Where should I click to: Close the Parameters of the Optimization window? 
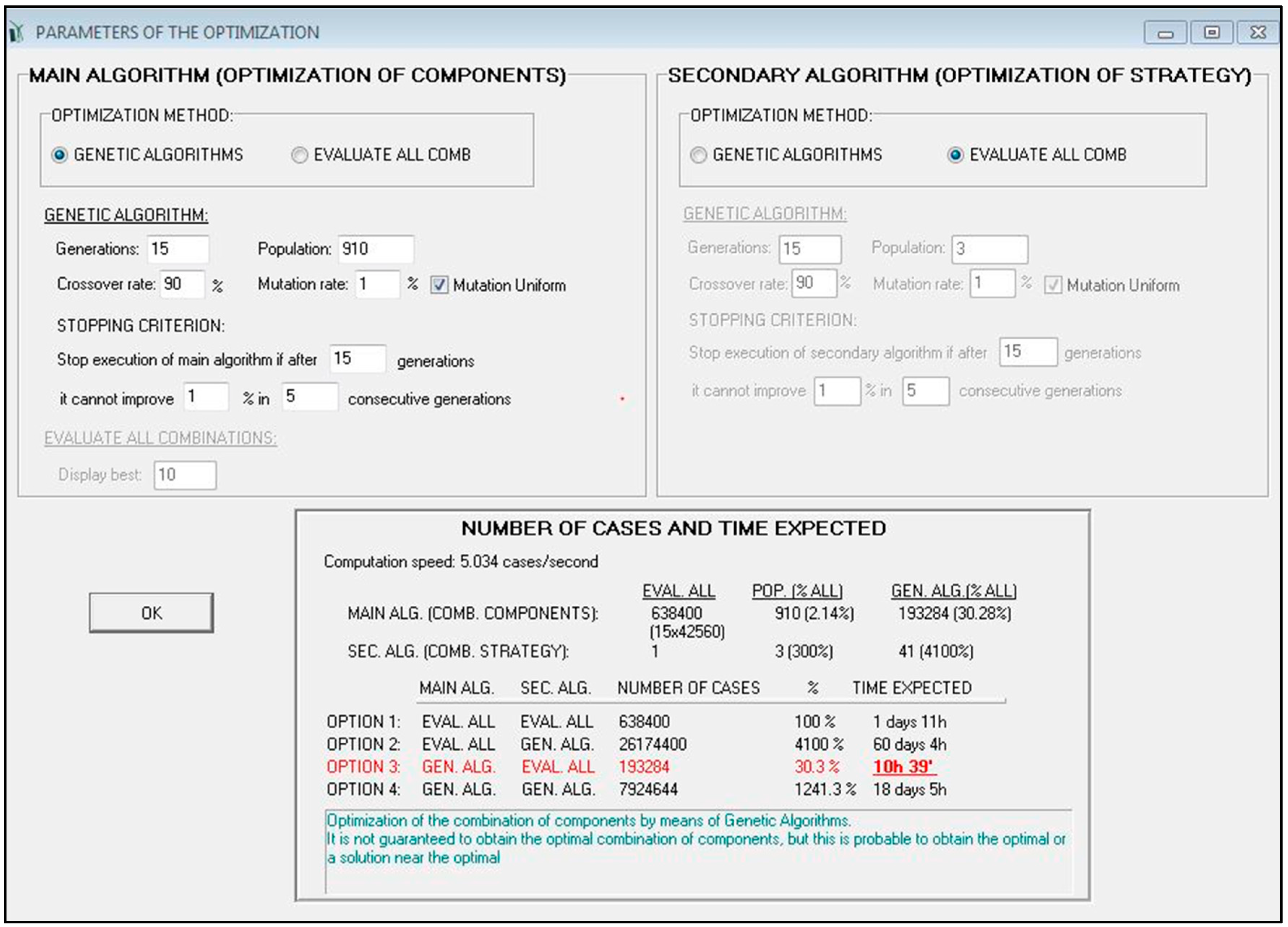click(1258, 33)
